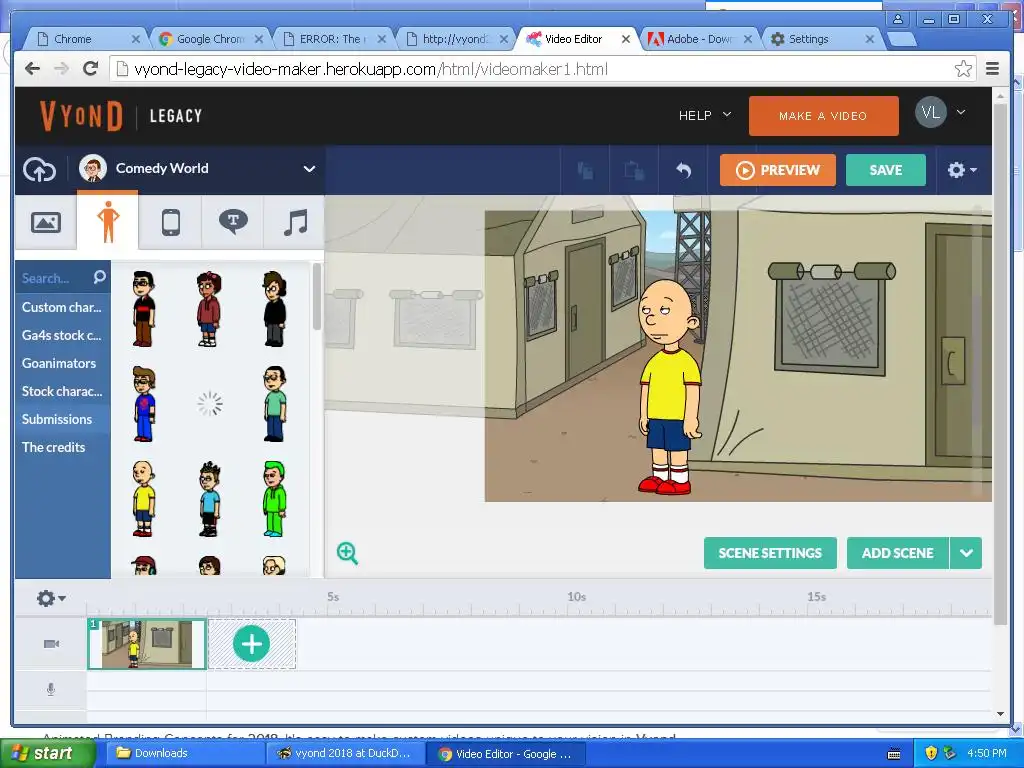Open the Music note tab
This screenshot has height=768, width=1024.
pyautogui.click(x=295, y=223)
